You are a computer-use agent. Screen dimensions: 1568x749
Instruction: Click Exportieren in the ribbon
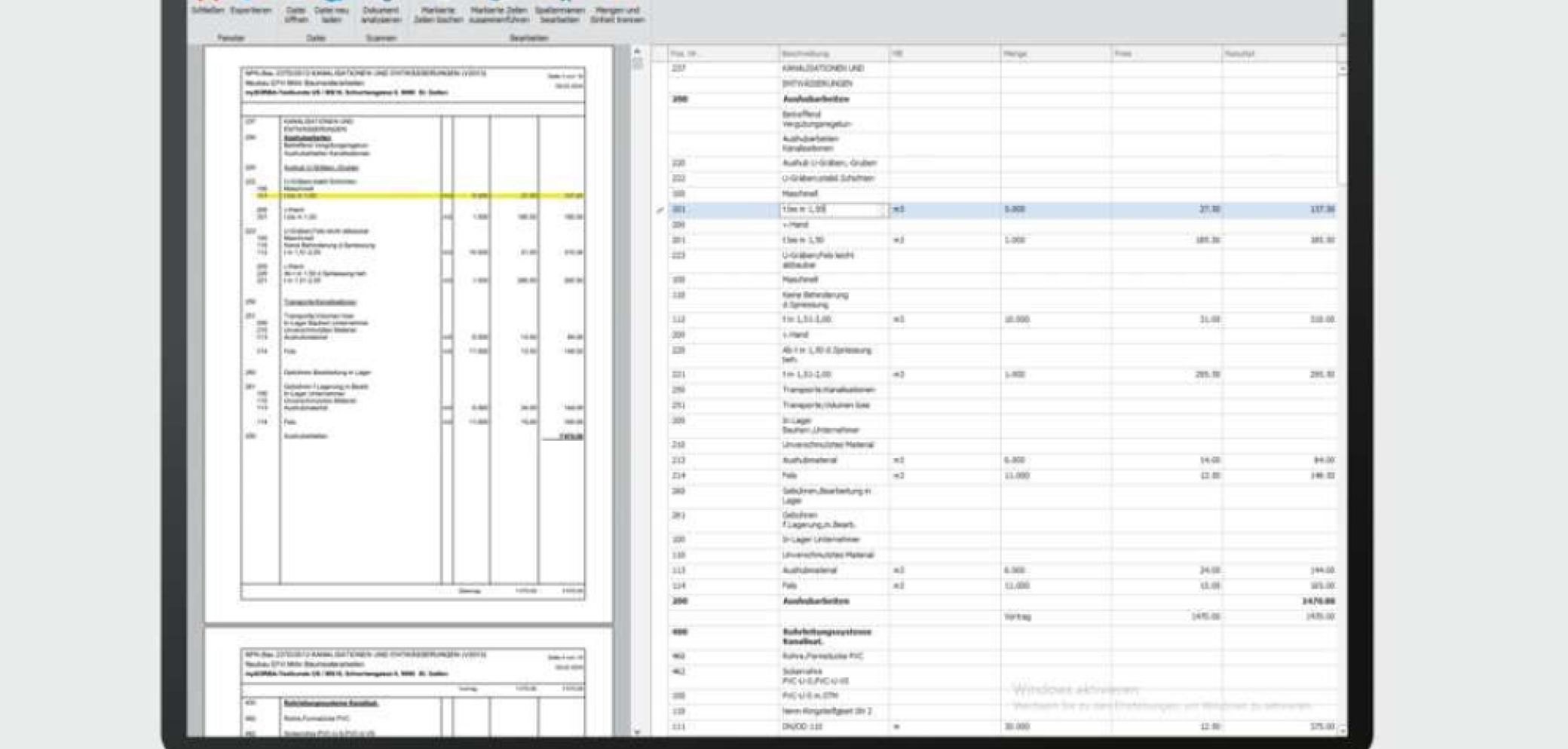[x=250, y=11]
